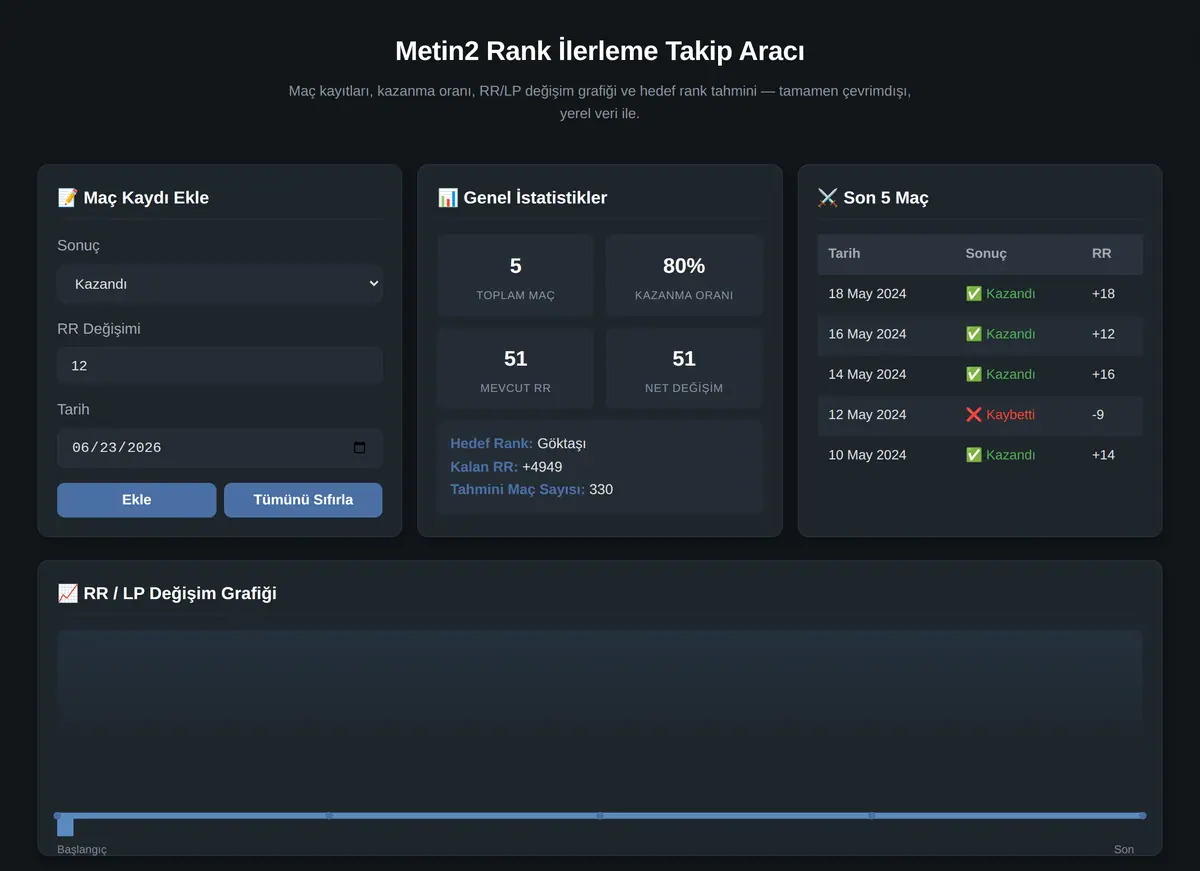Screen dimensions: 1200x871
Task: Click the Metin2 Rank İlerleme Takip Aracı heading
Action: [x=600, y=51]
